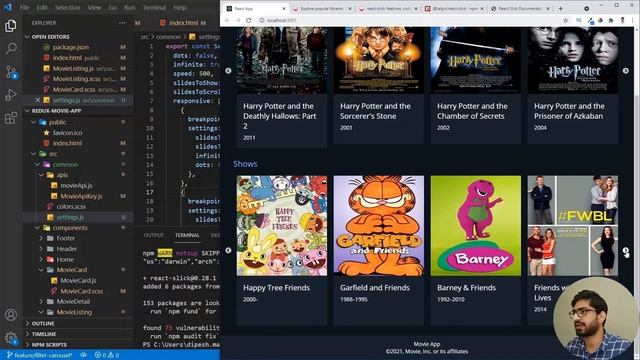This screenshot has width=640, height=360.
Task: Open the Manage gear icon
Action: point(11,338)
